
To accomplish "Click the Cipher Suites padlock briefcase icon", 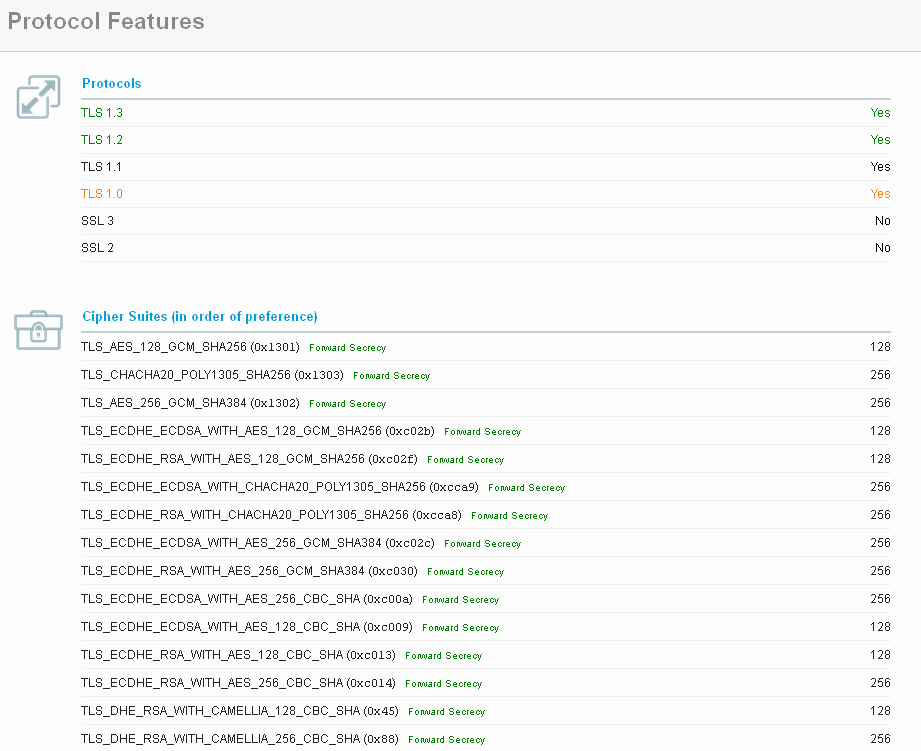I will [38, 329].
